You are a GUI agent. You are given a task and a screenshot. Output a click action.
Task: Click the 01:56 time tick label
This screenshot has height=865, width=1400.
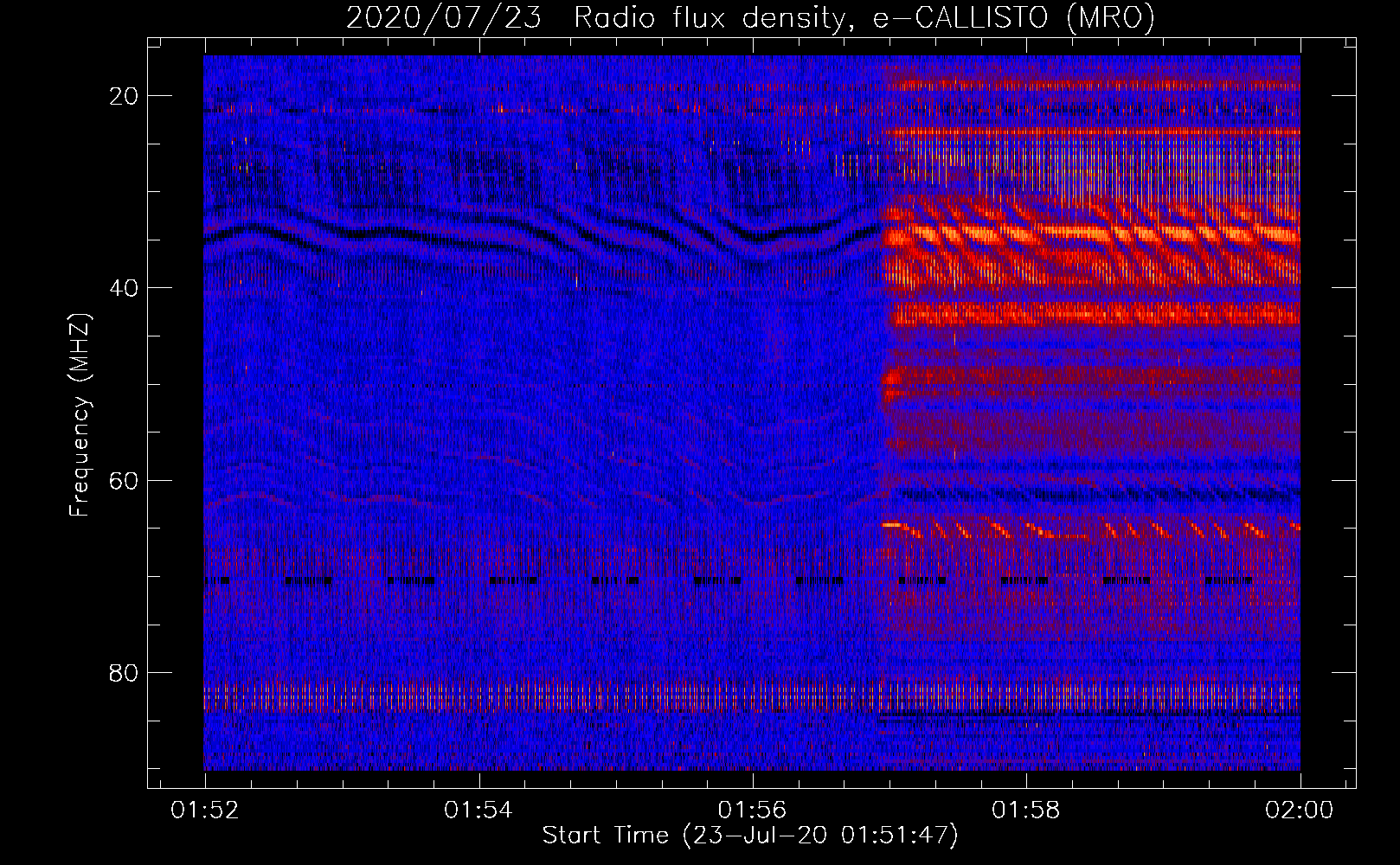point(753,811)
